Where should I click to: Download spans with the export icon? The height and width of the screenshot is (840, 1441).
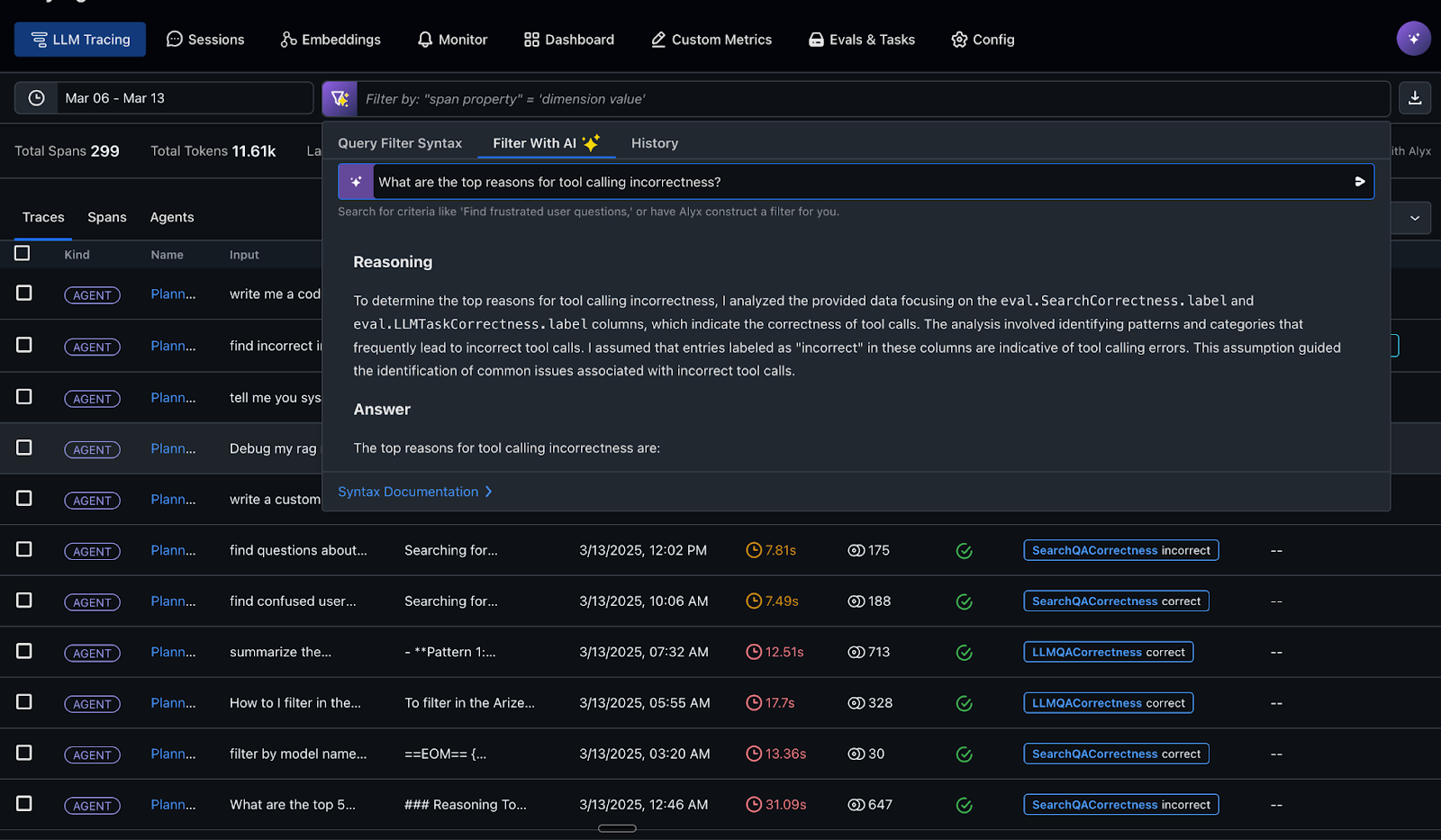pyautogui.click(x=1415, y=98)
